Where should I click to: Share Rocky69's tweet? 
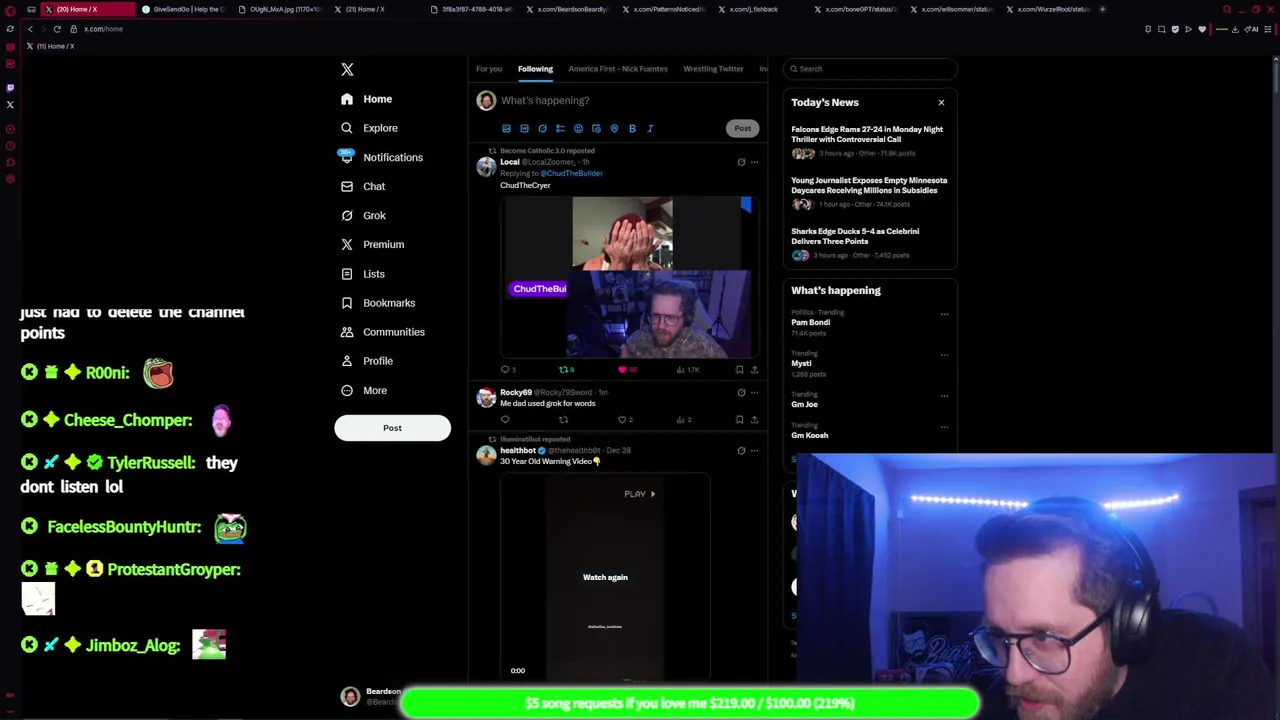[x=754, y=420]
